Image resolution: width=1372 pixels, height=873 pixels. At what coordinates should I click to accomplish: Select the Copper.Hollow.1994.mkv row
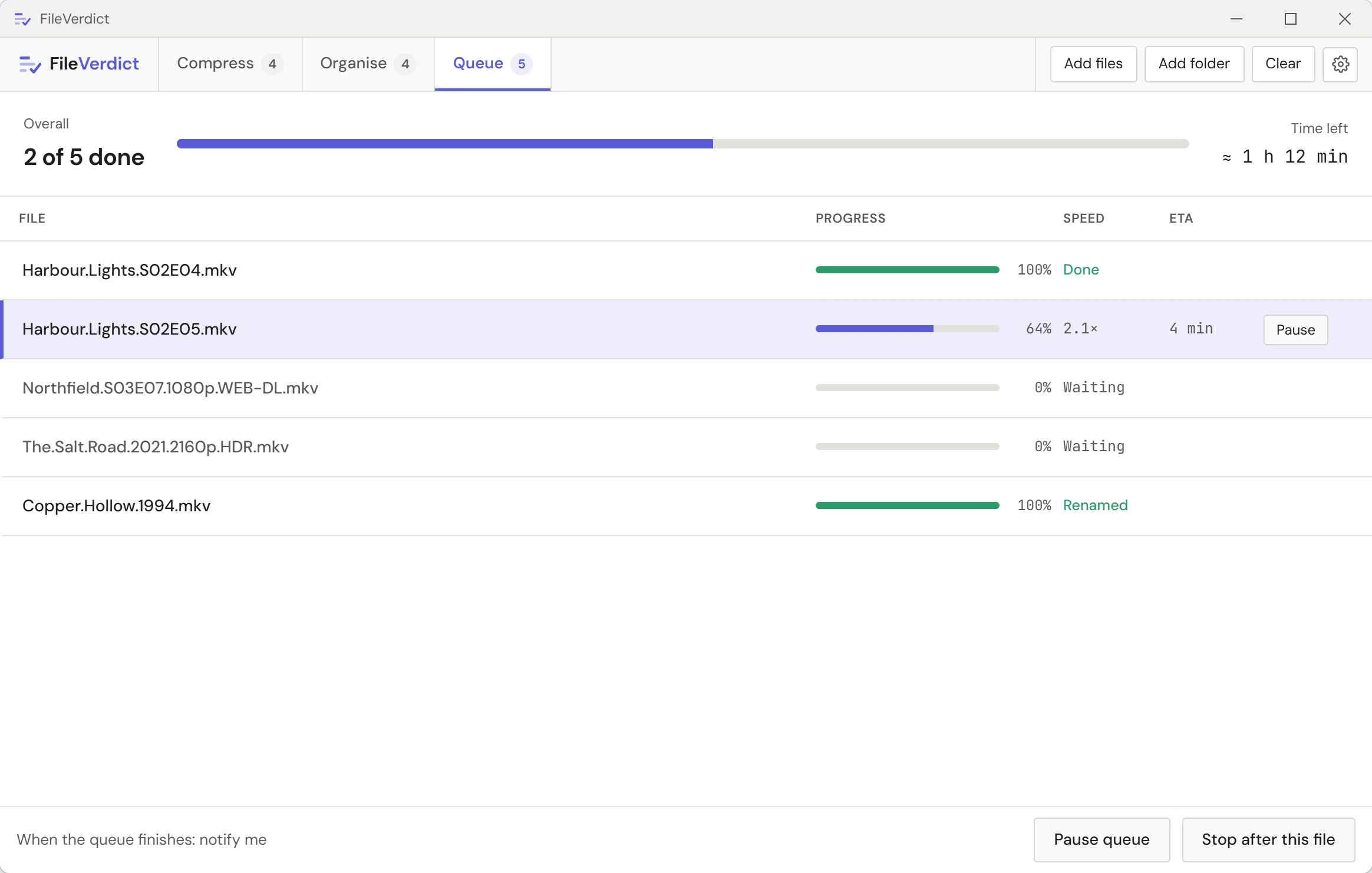click(686, 506)
